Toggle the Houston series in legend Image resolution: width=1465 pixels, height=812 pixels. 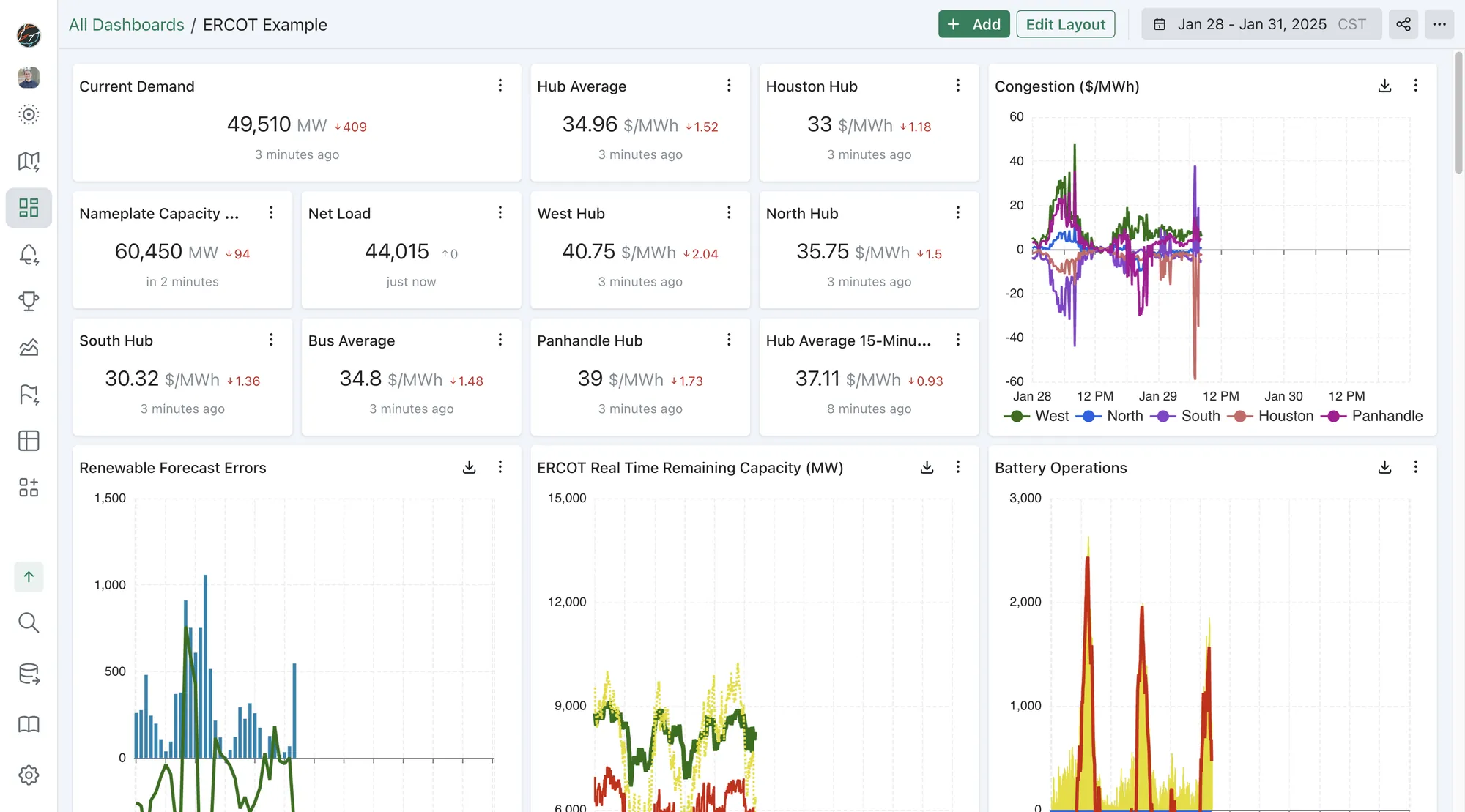(x=1285, y=416)
